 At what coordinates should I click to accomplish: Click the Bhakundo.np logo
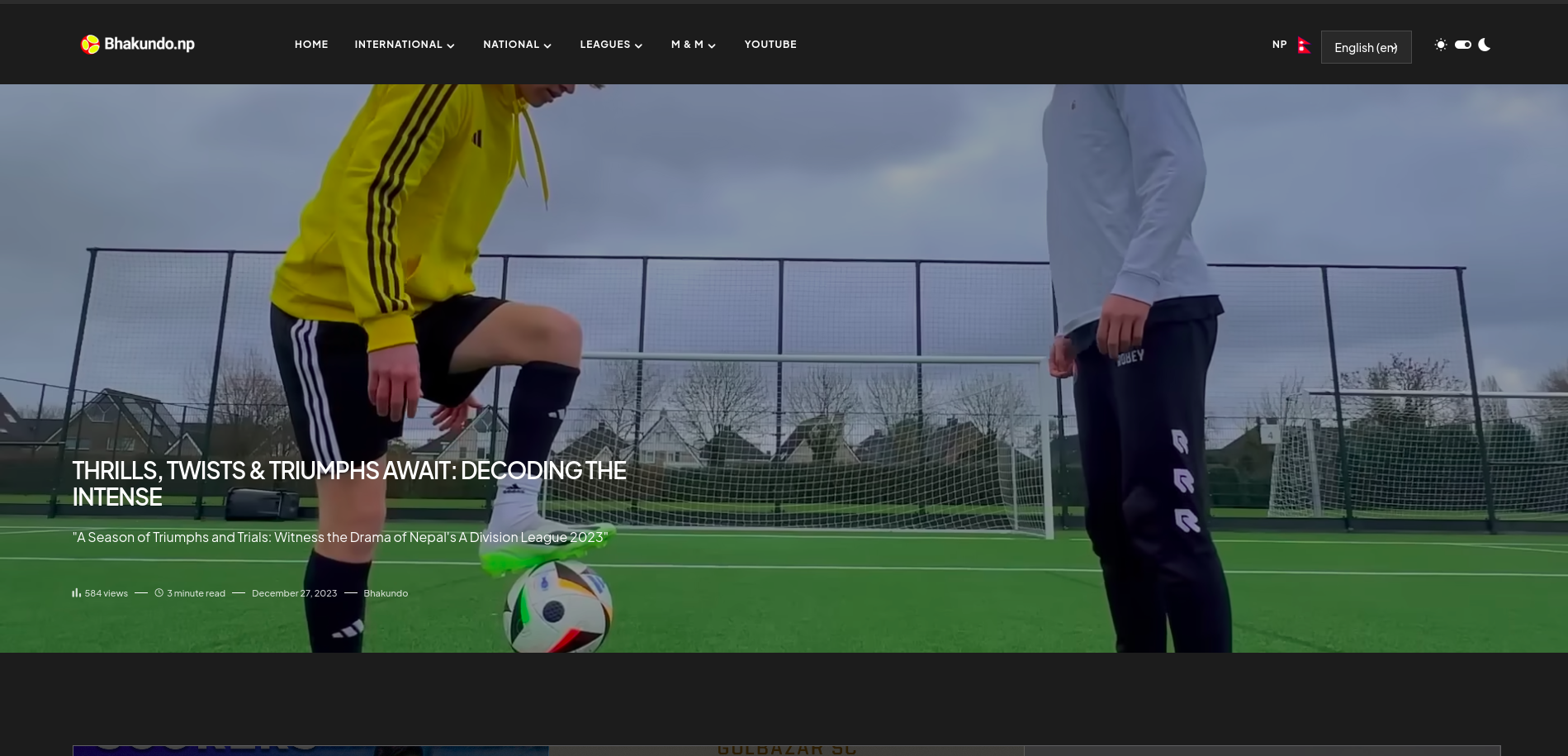click(x=138, y=44)
